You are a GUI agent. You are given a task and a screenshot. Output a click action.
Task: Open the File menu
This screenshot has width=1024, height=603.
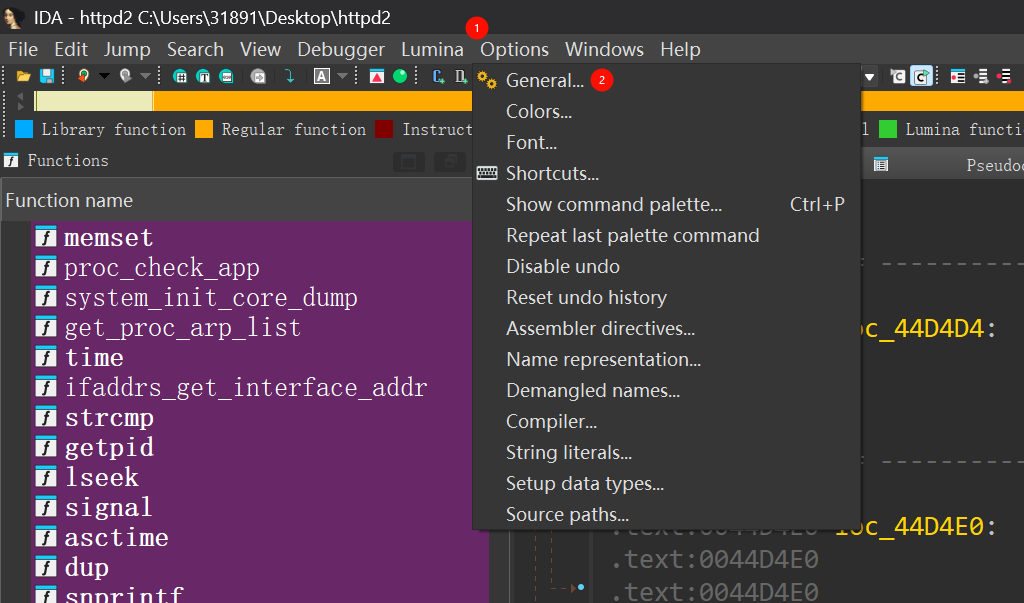[x=24, y=50]
